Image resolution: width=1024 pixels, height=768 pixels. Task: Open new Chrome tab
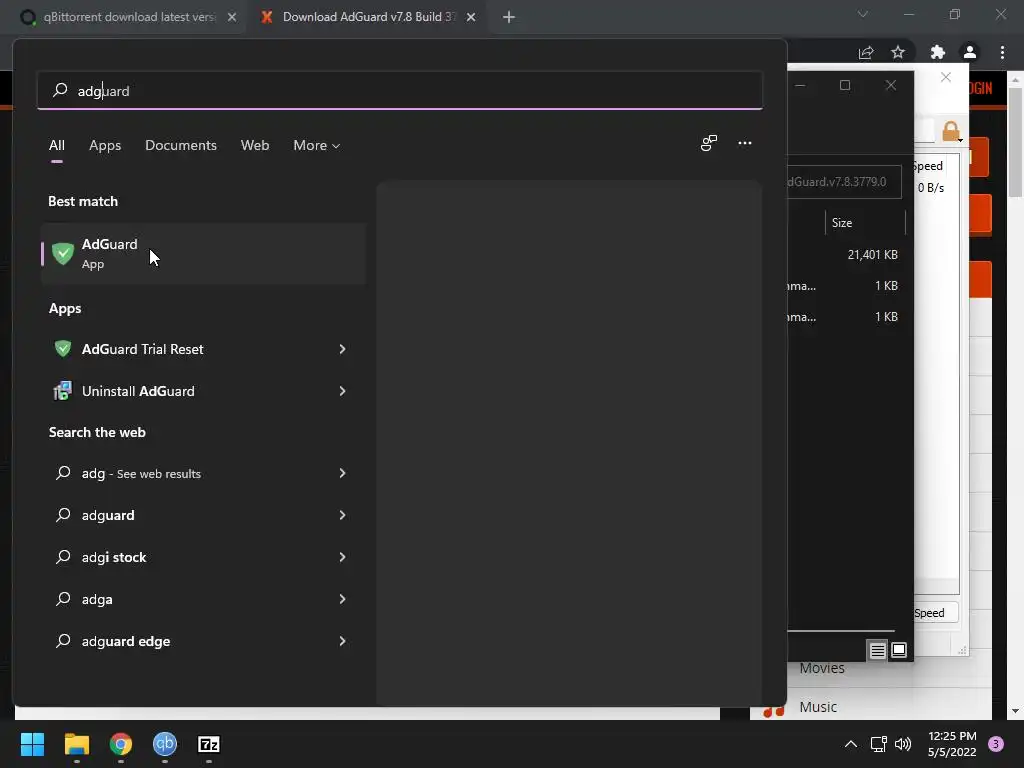[x=509, y=17]
